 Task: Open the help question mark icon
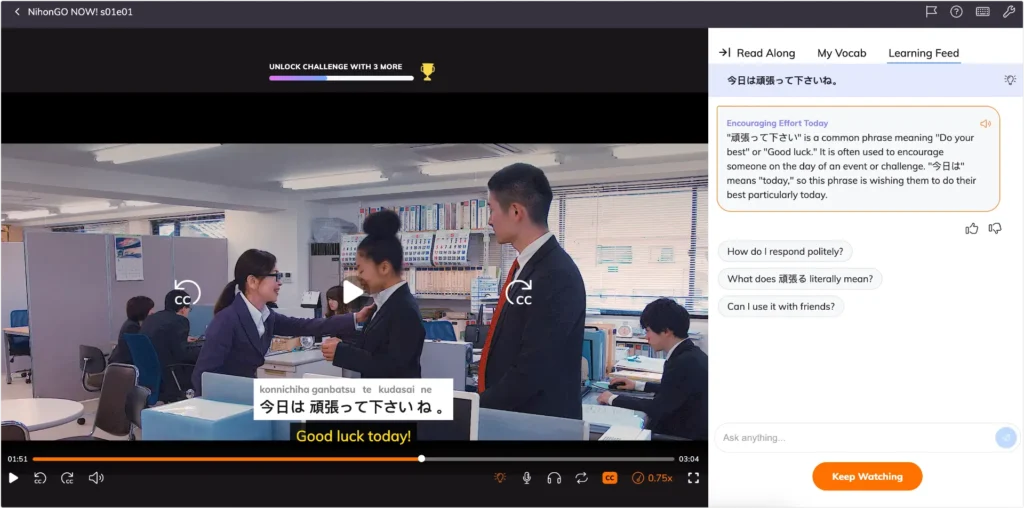click(x=956, y=12)
